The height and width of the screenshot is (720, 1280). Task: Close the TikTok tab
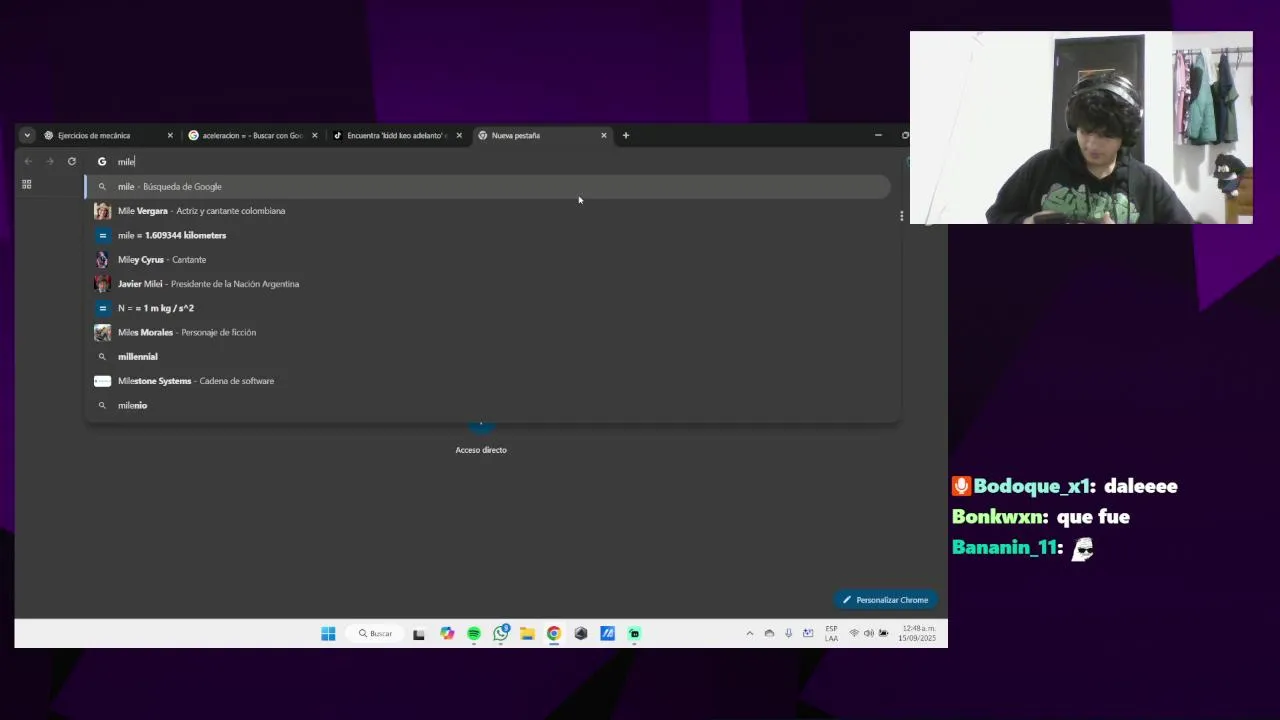point(459,135)
